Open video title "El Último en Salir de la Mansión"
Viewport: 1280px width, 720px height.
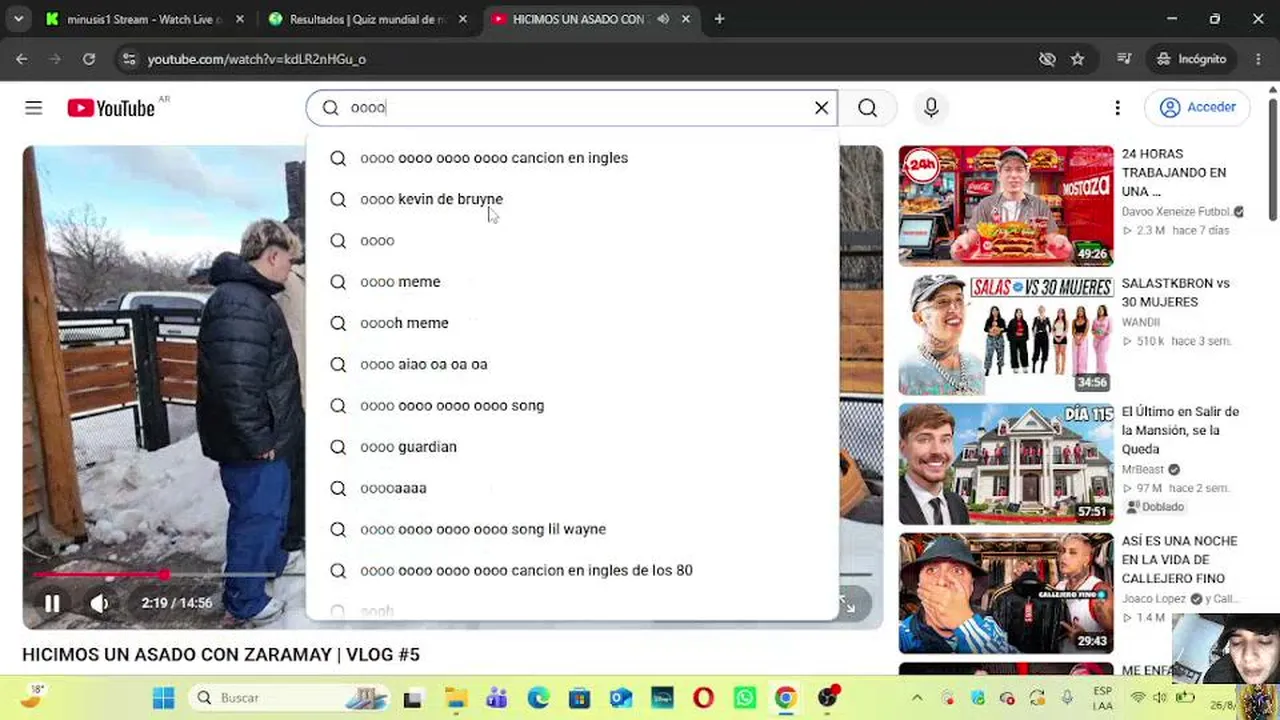(x=1180, y=430)
